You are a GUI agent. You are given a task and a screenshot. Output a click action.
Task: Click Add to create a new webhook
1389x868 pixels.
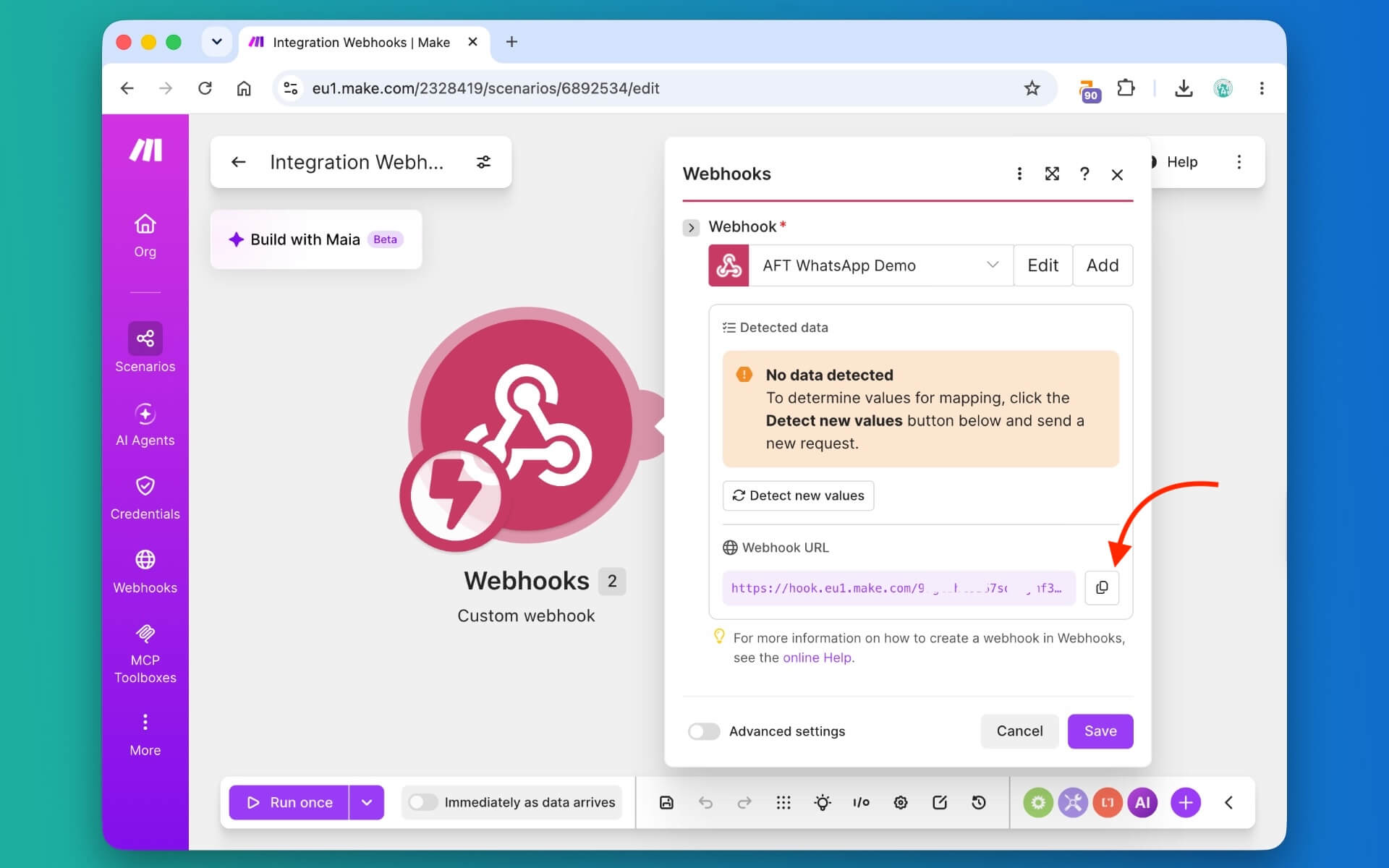coord(1103,265)
